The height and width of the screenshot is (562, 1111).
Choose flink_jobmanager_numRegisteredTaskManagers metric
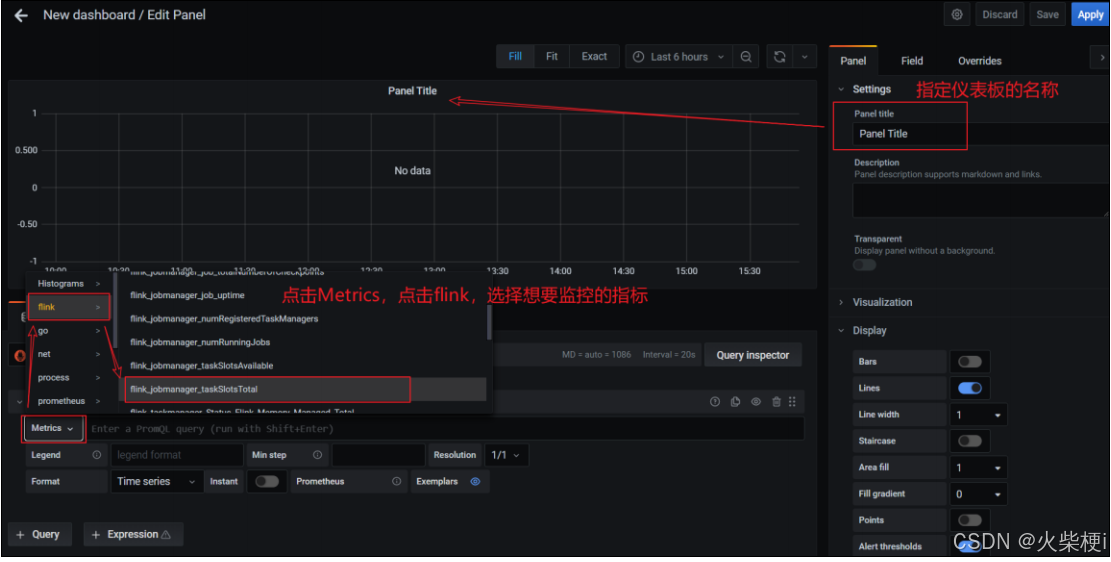click(305, 319)
